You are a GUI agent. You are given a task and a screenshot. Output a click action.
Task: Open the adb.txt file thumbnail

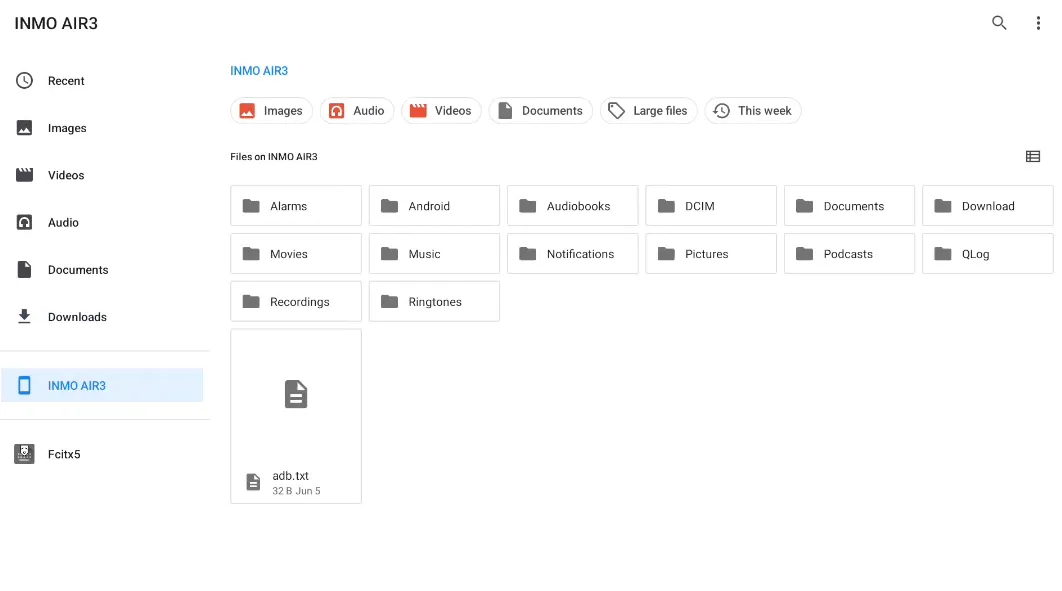point(295,395)
